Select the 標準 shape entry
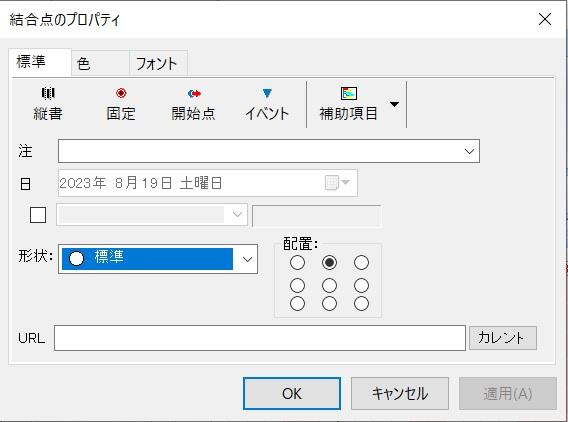The image size is (568, 422). 147,258
